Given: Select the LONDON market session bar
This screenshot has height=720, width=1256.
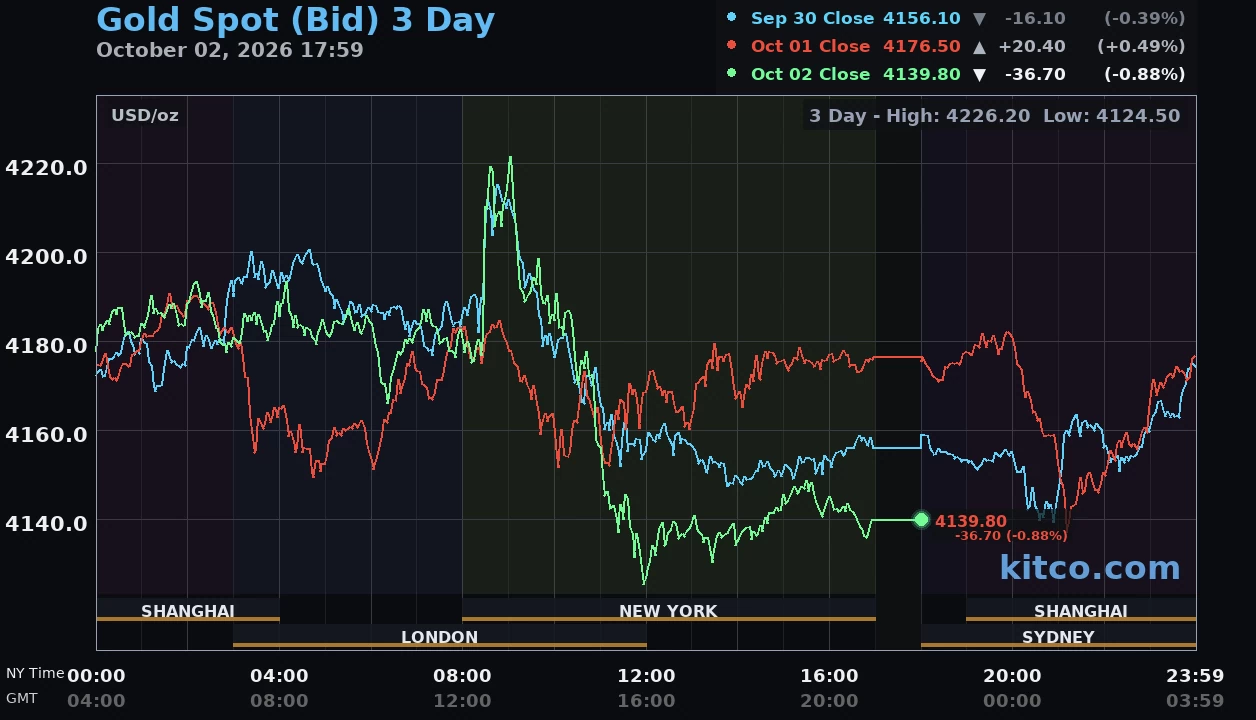Looking at the screenshot, I should pos(439,637).
